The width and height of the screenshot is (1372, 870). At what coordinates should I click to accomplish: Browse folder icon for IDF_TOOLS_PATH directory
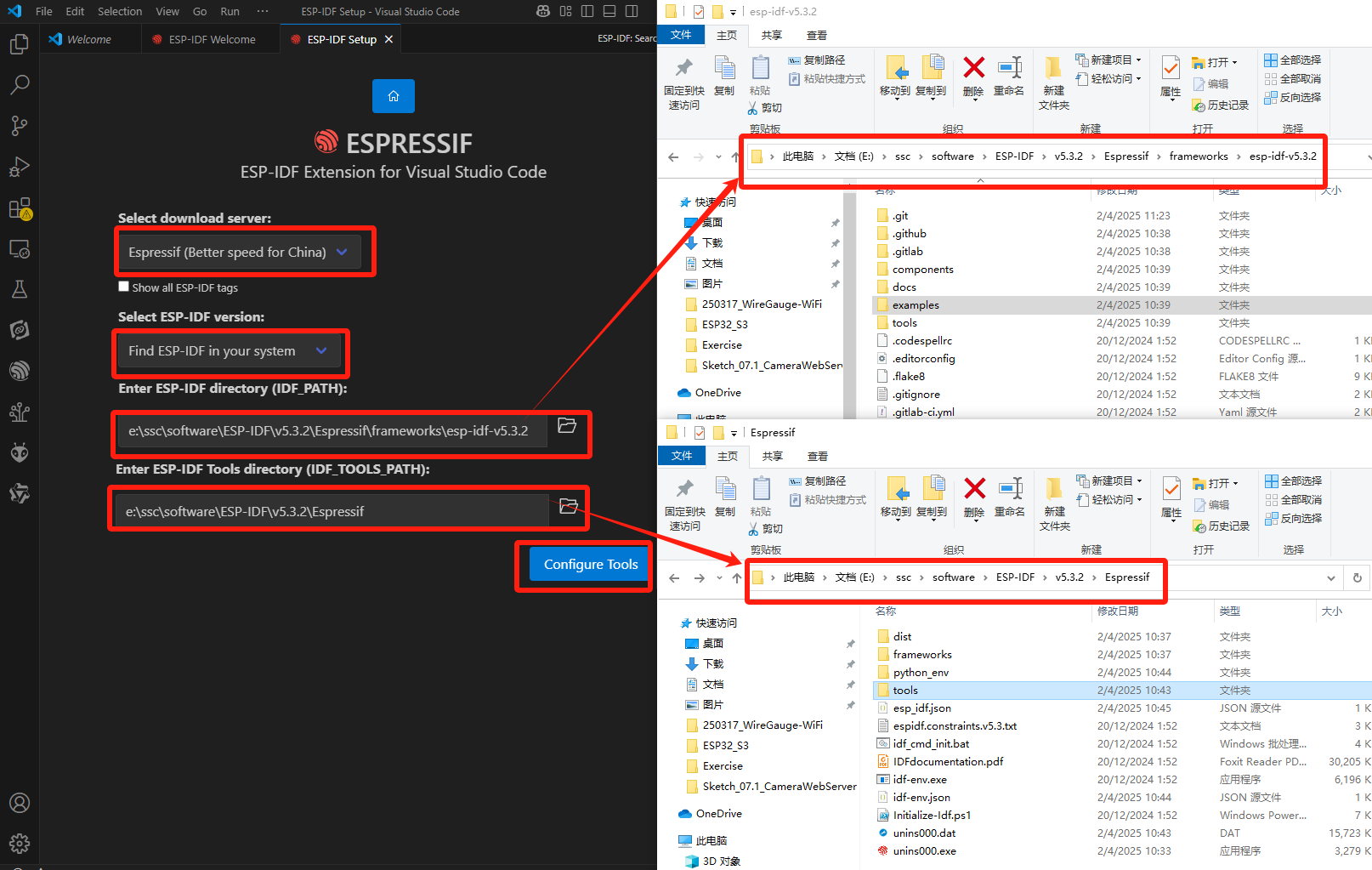click(569, 506)
